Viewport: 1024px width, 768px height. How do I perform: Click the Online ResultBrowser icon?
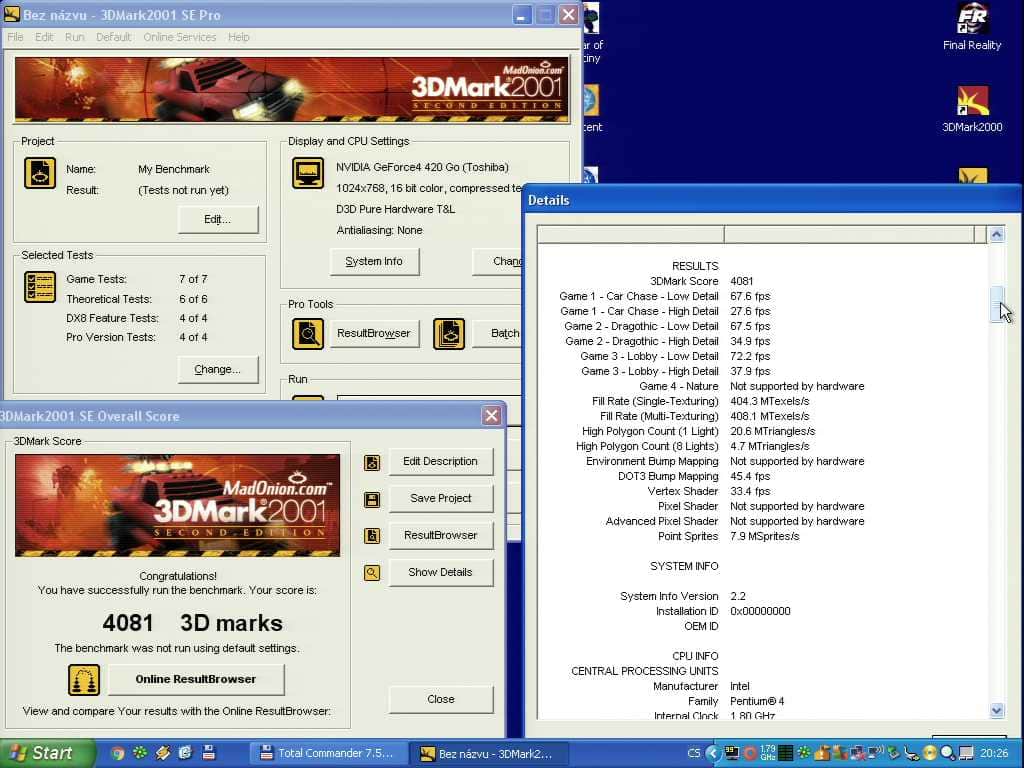click(84, 680)
